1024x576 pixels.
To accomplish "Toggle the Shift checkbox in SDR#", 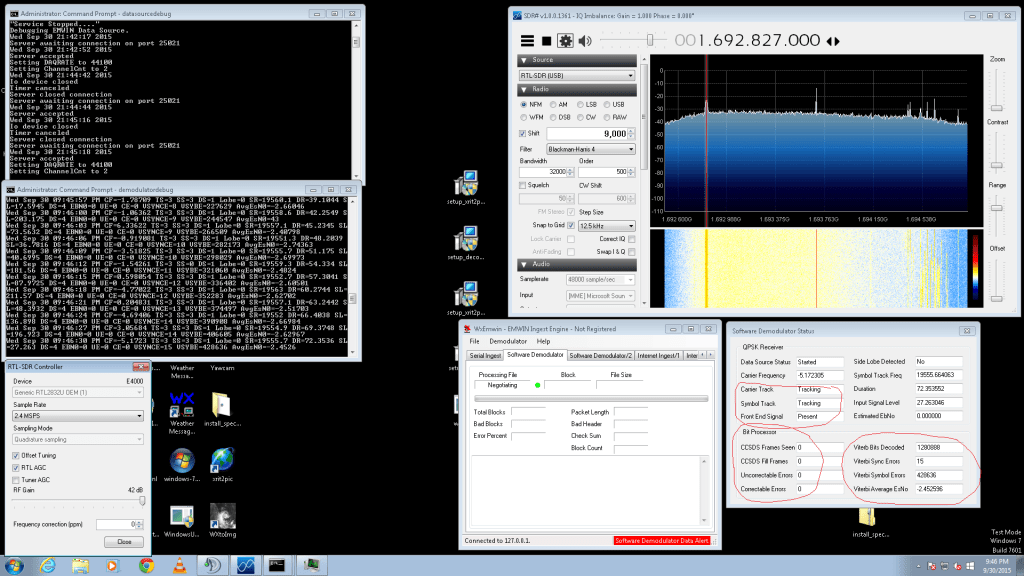I will tap(522, 133).
